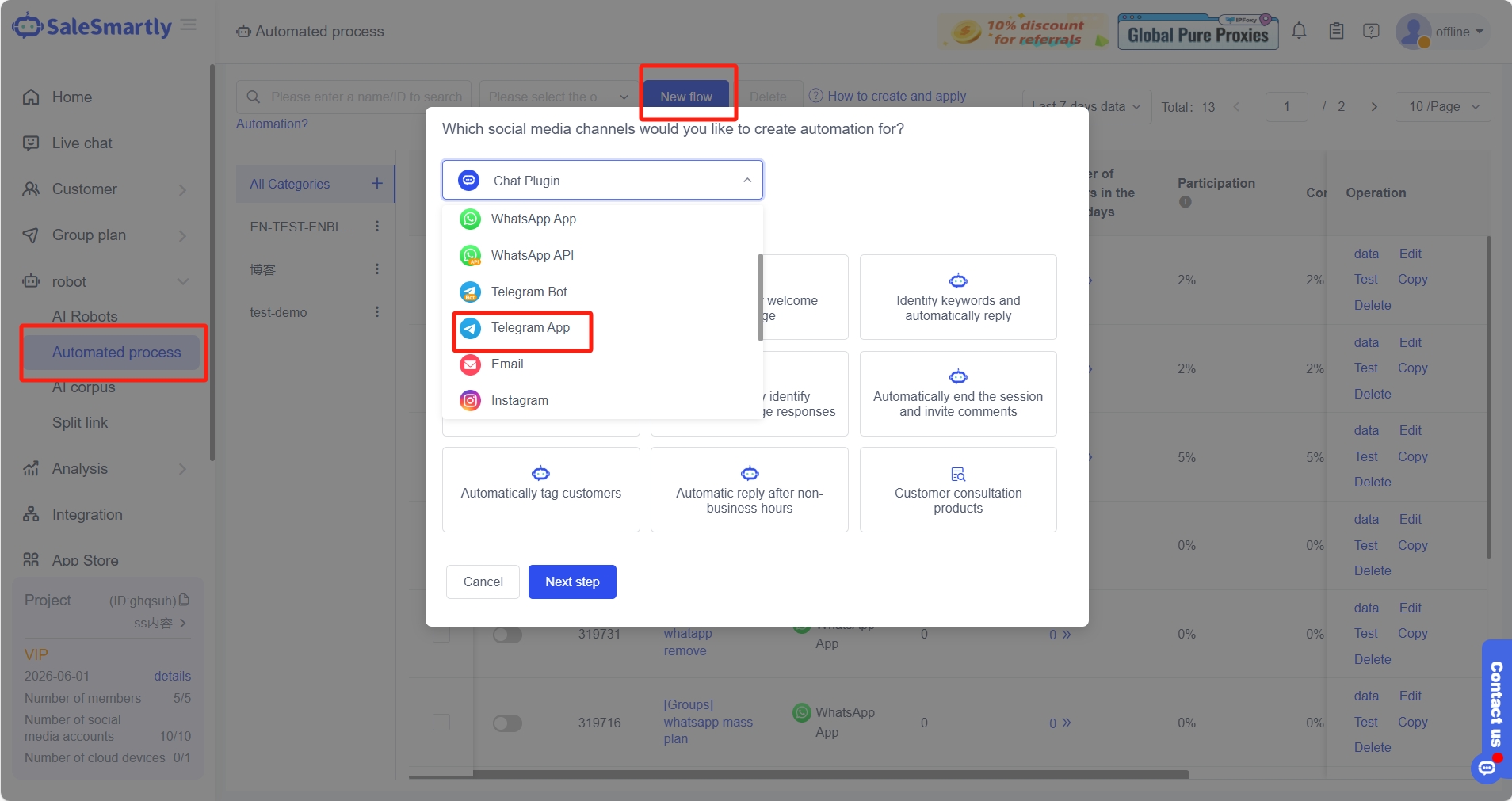The height and width of the screenshot is (801, 1512).
Task: Select the Telegram App channel icon
Action: (x=469, y=328)
